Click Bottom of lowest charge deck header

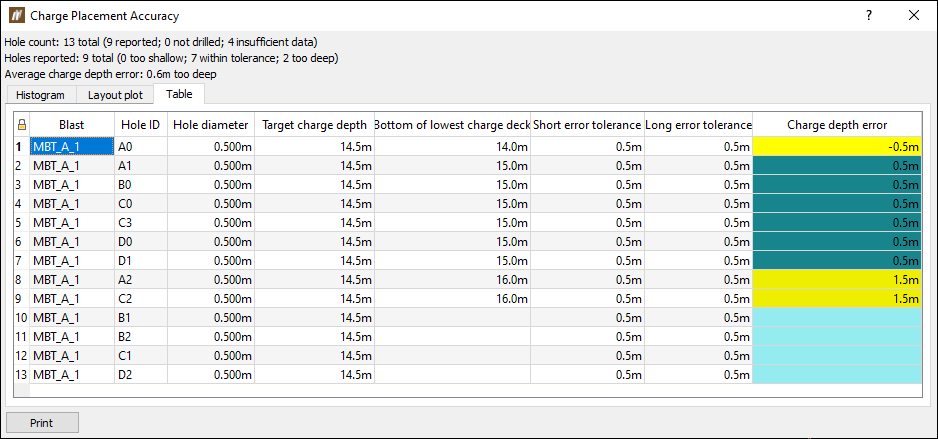[x=452, y=125]
